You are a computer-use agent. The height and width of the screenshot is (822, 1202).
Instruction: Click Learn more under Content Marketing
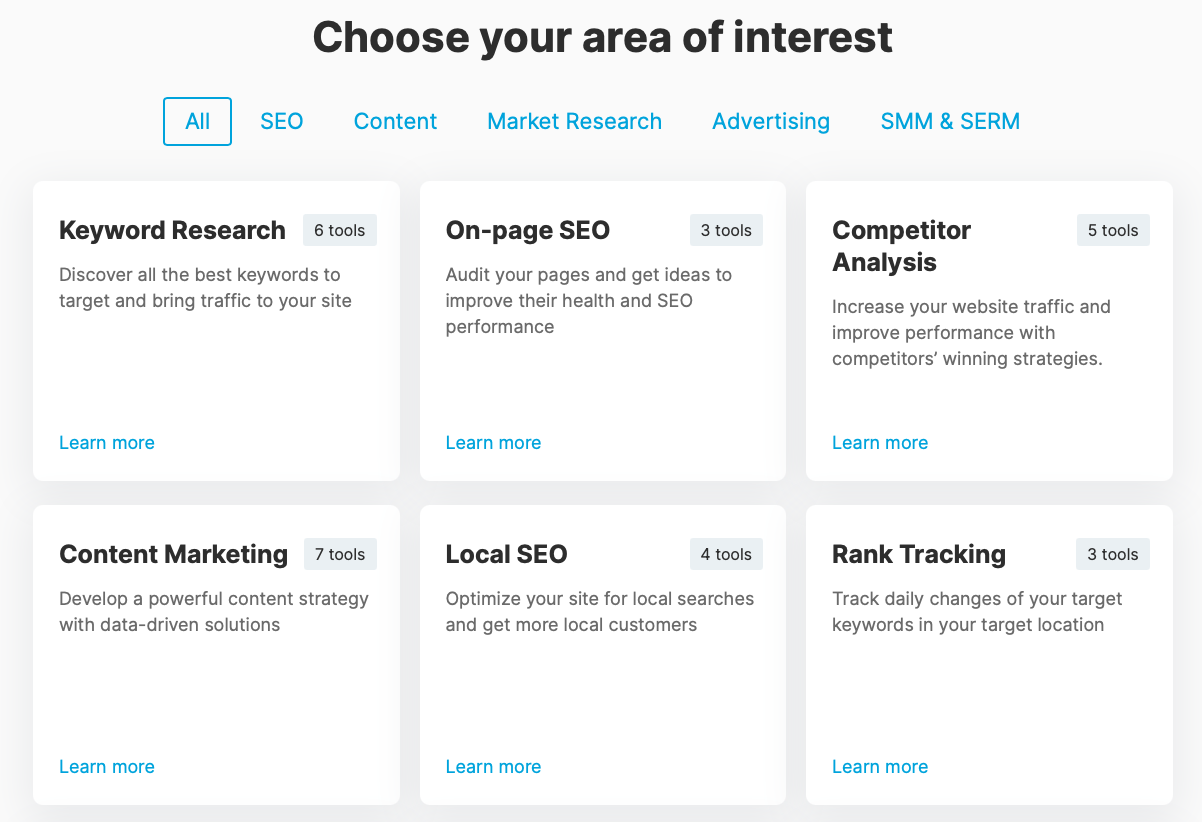click(x=107, y=767)
